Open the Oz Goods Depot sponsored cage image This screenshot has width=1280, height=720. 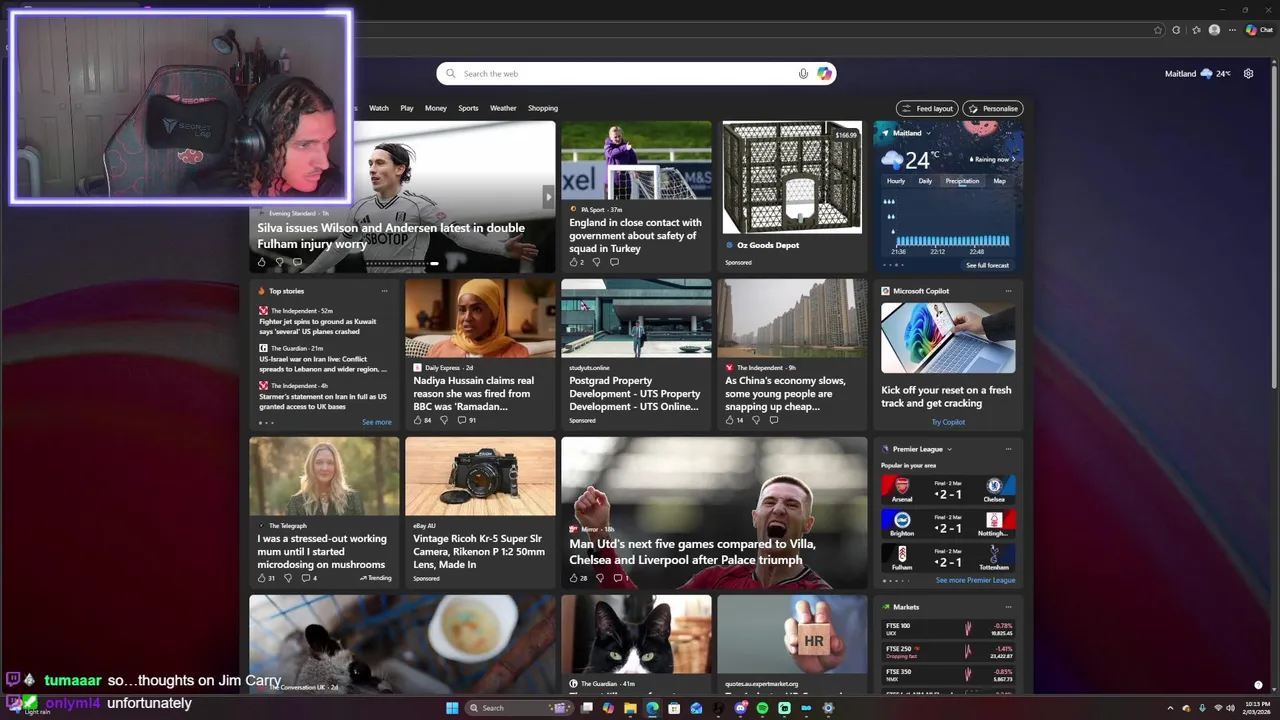(x=792, y=178)
